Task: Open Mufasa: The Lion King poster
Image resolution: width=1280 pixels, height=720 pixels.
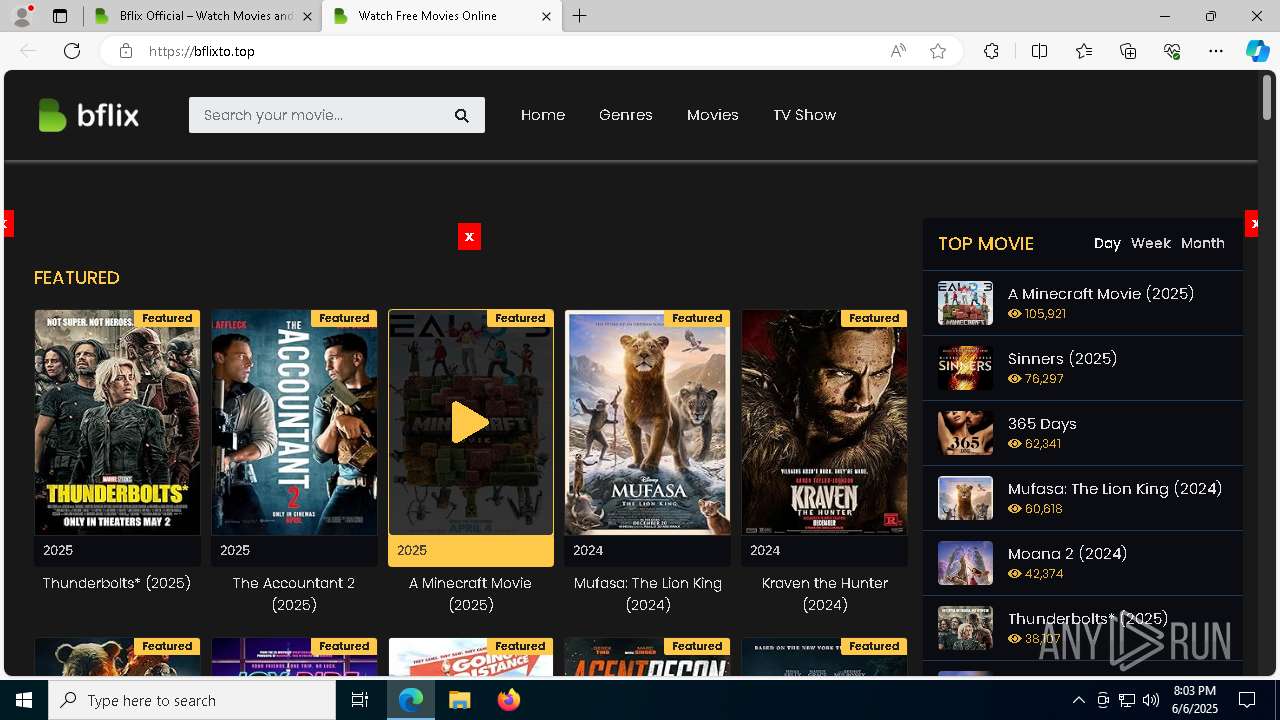Action: [647, 422]
